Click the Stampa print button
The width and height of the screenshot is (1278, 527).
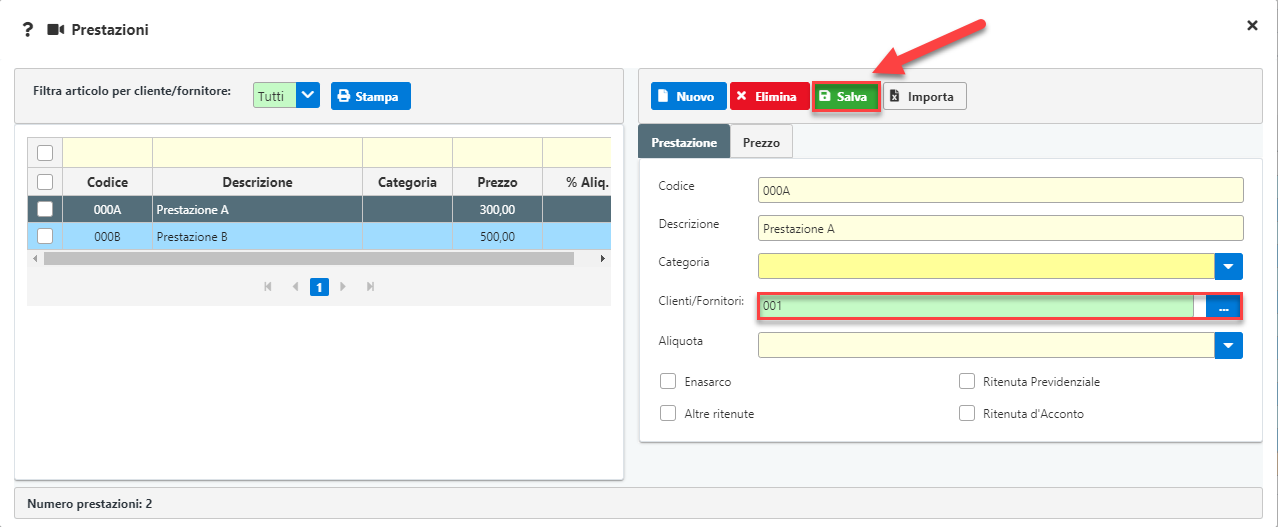pyautogui.click(x=370, y=96)
